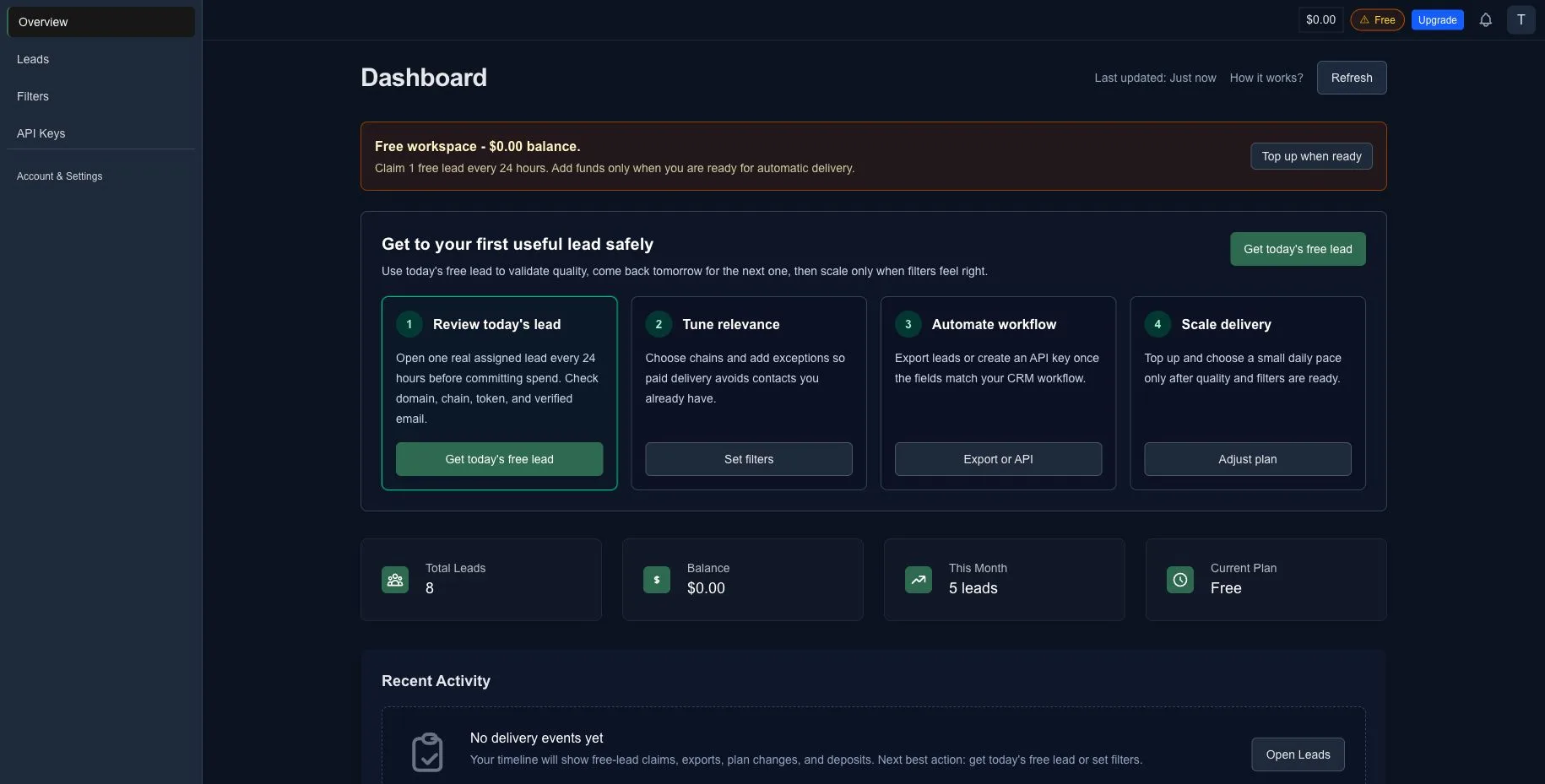Click the Free plan warning badge

click(1377, 20)
